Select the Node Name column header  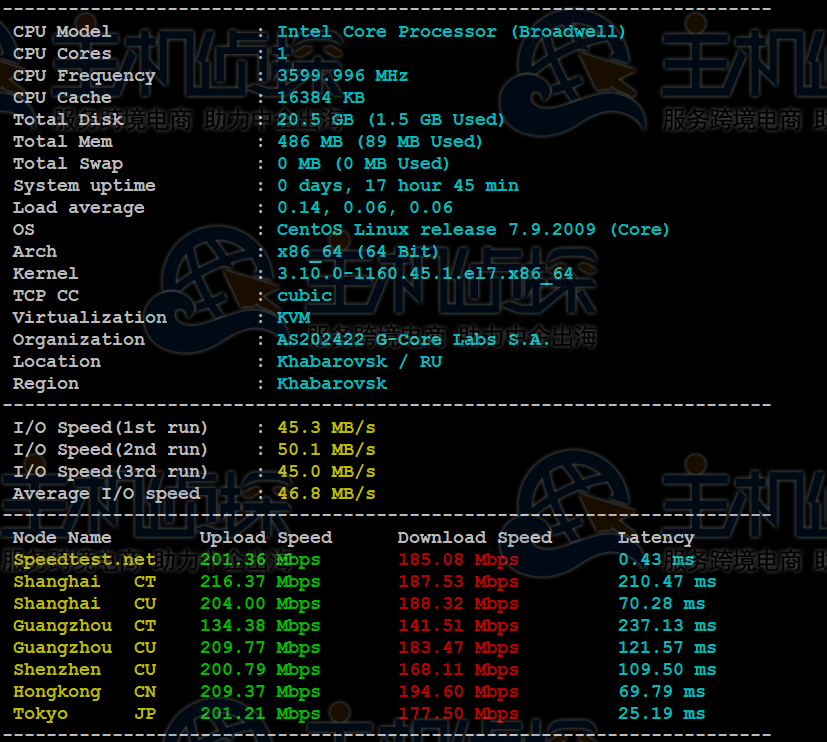57,537
